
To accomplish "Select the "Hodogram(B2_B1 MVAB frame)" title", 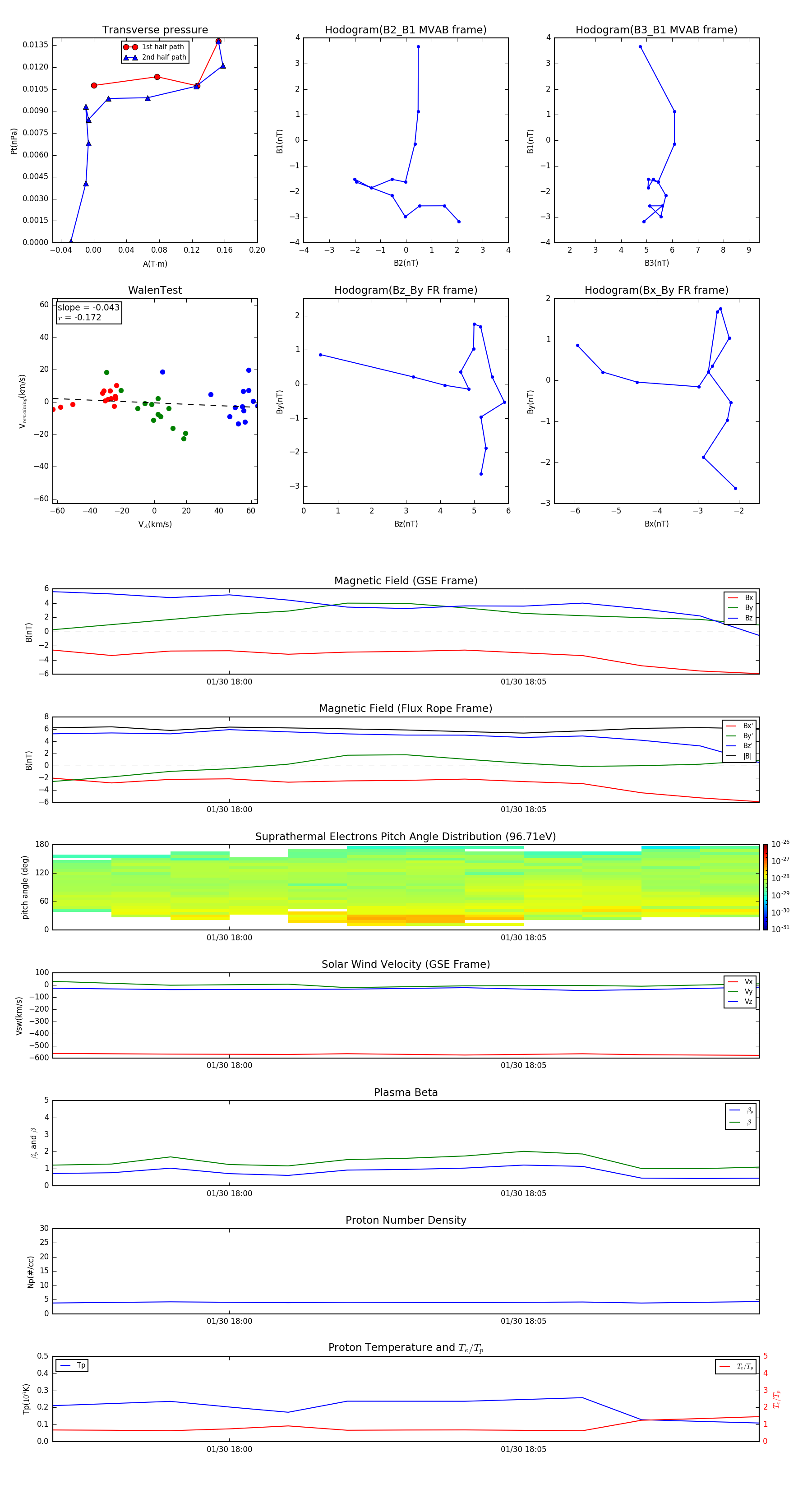I will coord(406,30).
